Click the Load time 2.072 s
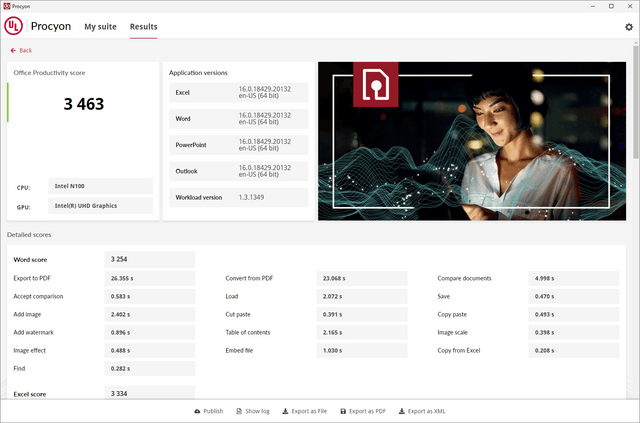Image resolution: width=640 pixels, height=423 pixels. point(362,296)
